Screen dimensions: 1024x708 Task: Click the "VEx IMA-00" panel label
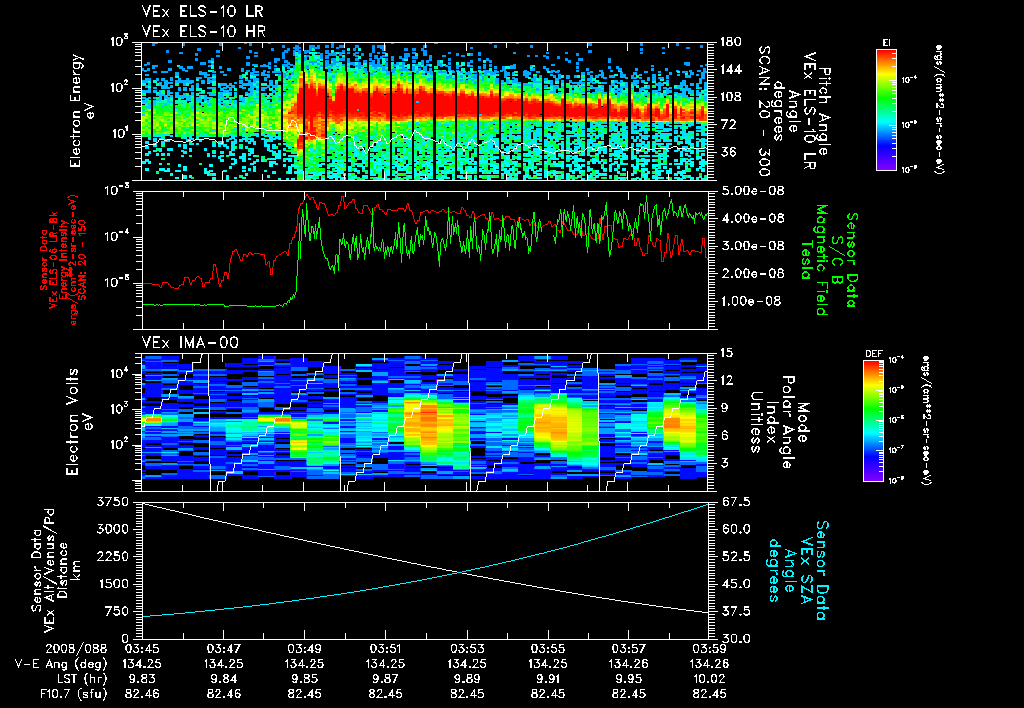coord(190,342)
